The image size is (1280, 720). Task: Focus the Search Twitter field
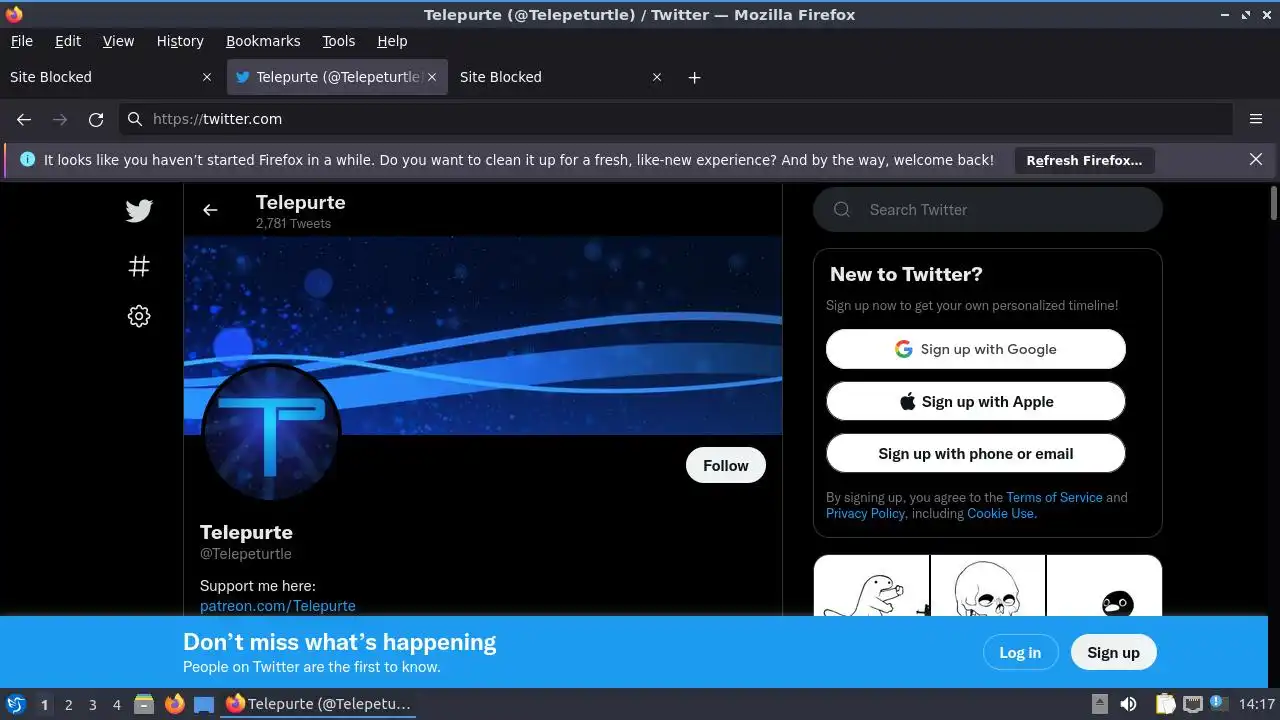click(988, 209)
